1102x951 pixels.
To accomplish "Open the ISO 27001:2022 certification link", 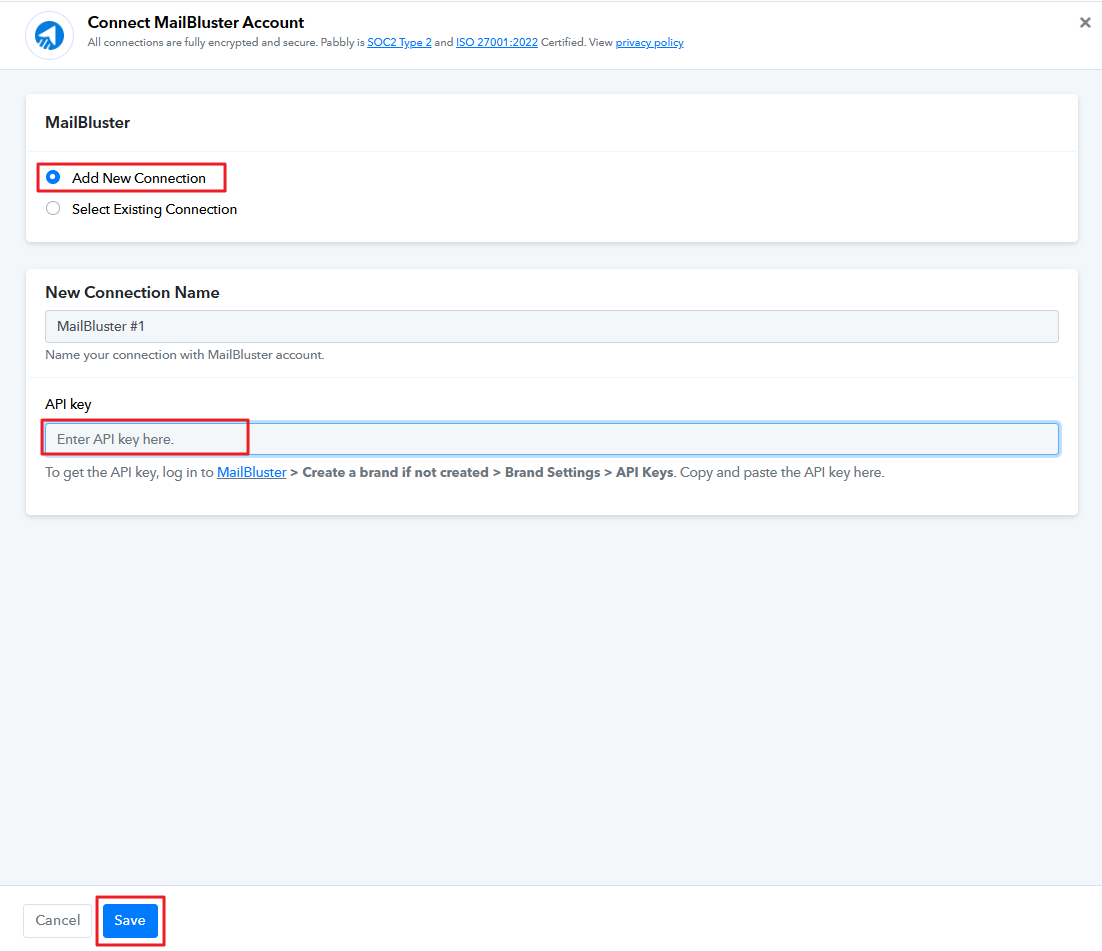I will point(496,43).
